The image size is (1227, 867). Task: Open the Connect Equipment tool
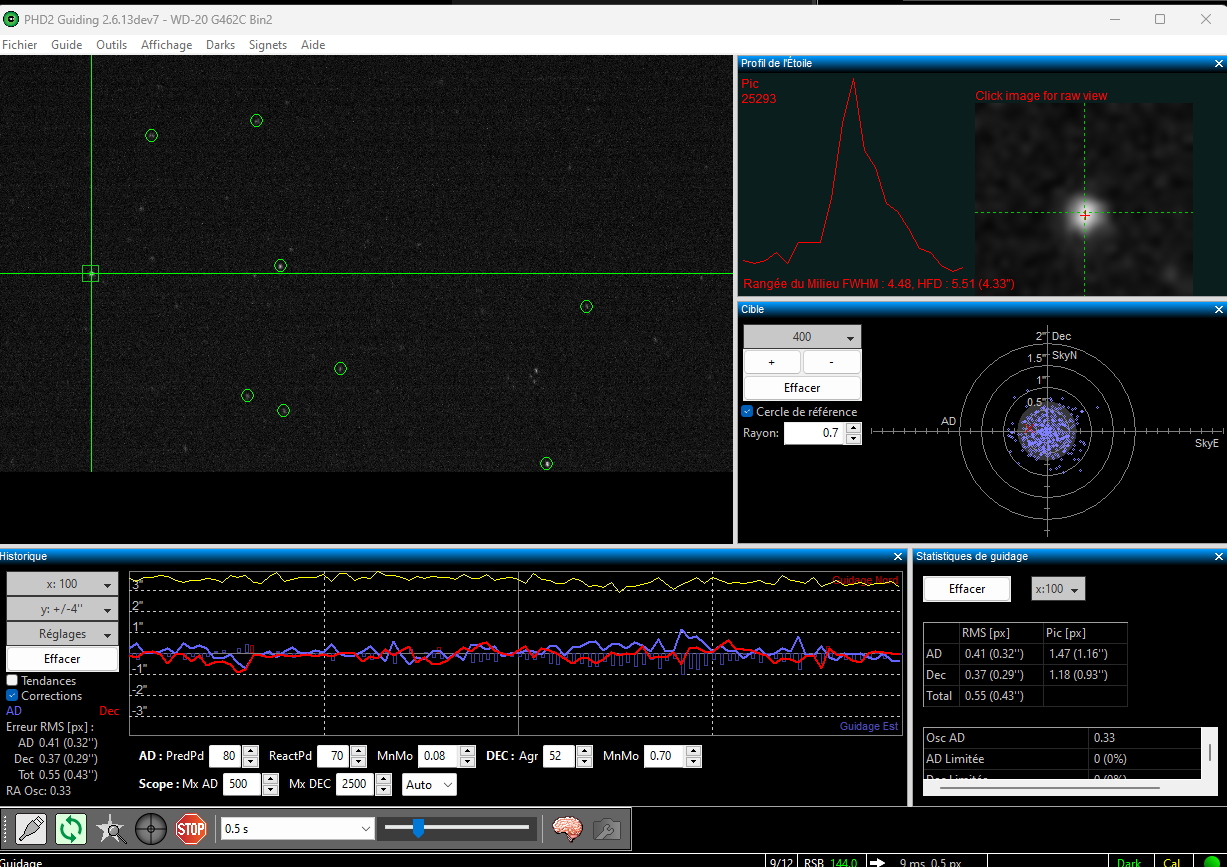point(32,828)
